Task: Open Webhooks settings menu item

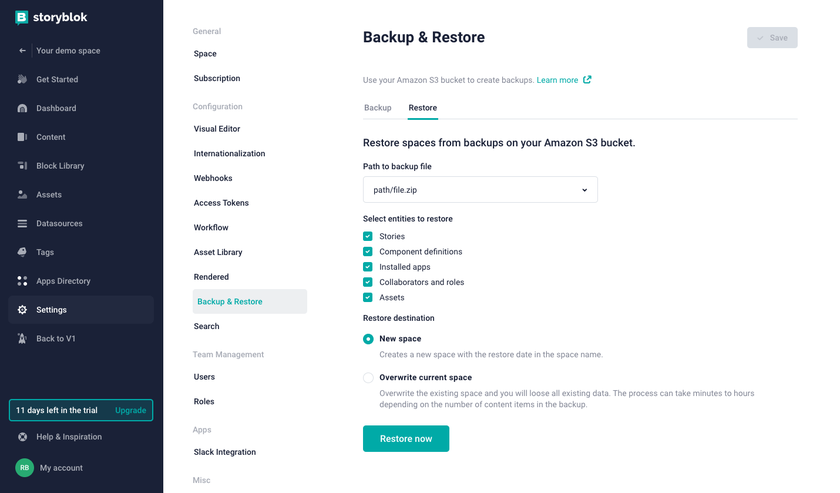Action: click(213, 178)
